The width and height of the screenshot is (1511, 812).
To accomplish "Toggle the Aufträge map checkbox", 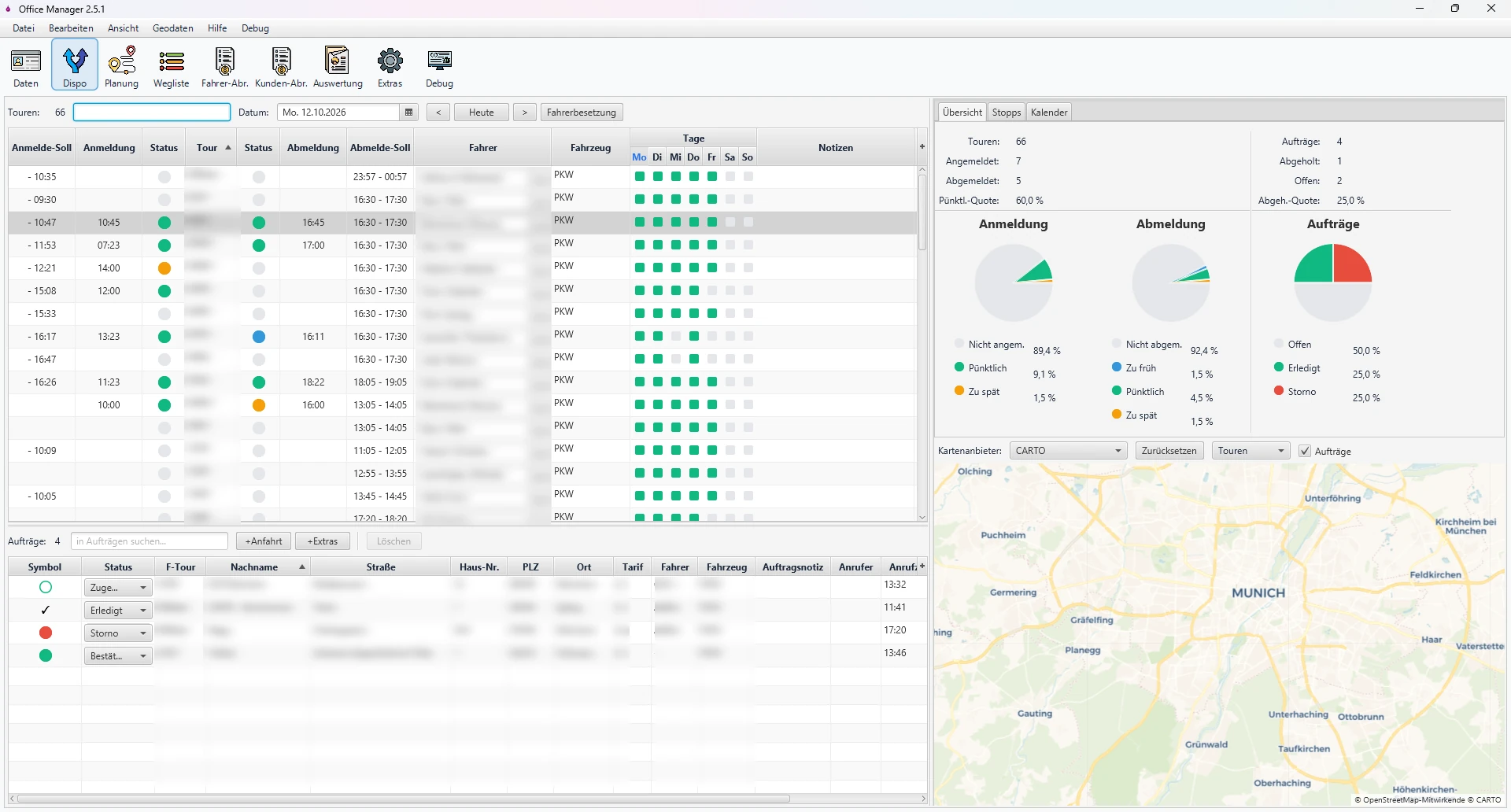I will [1305, 452].
